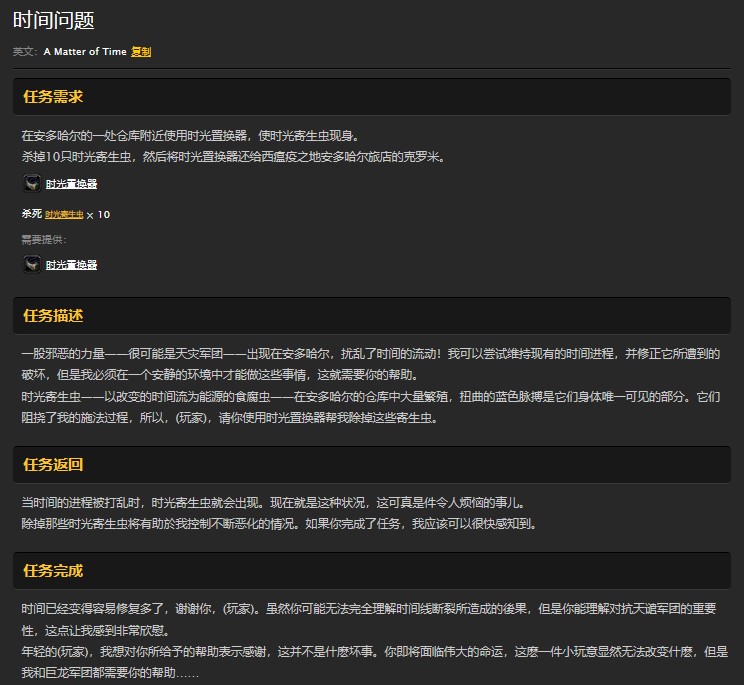The width and height of the screenshot is (744, 685).
Task: Open the 时光置换器 item link above 杀死
Action: (72, 184)
